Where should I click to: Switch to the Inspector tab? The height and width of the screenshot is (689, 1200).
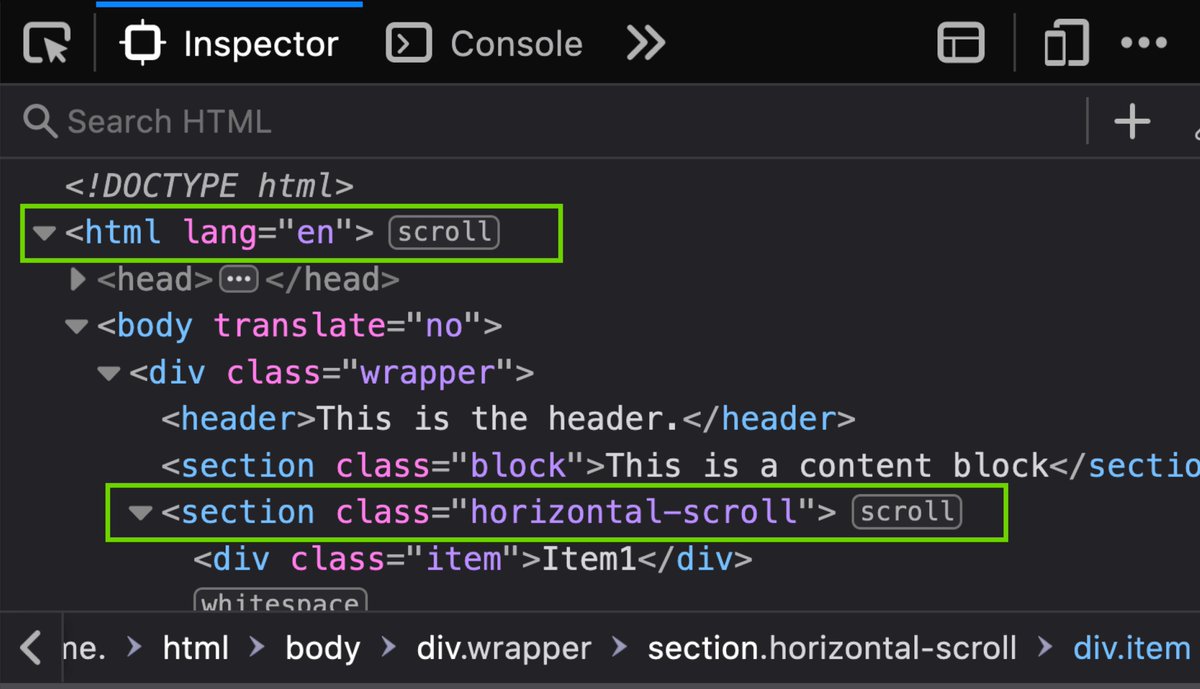(230, 44)
